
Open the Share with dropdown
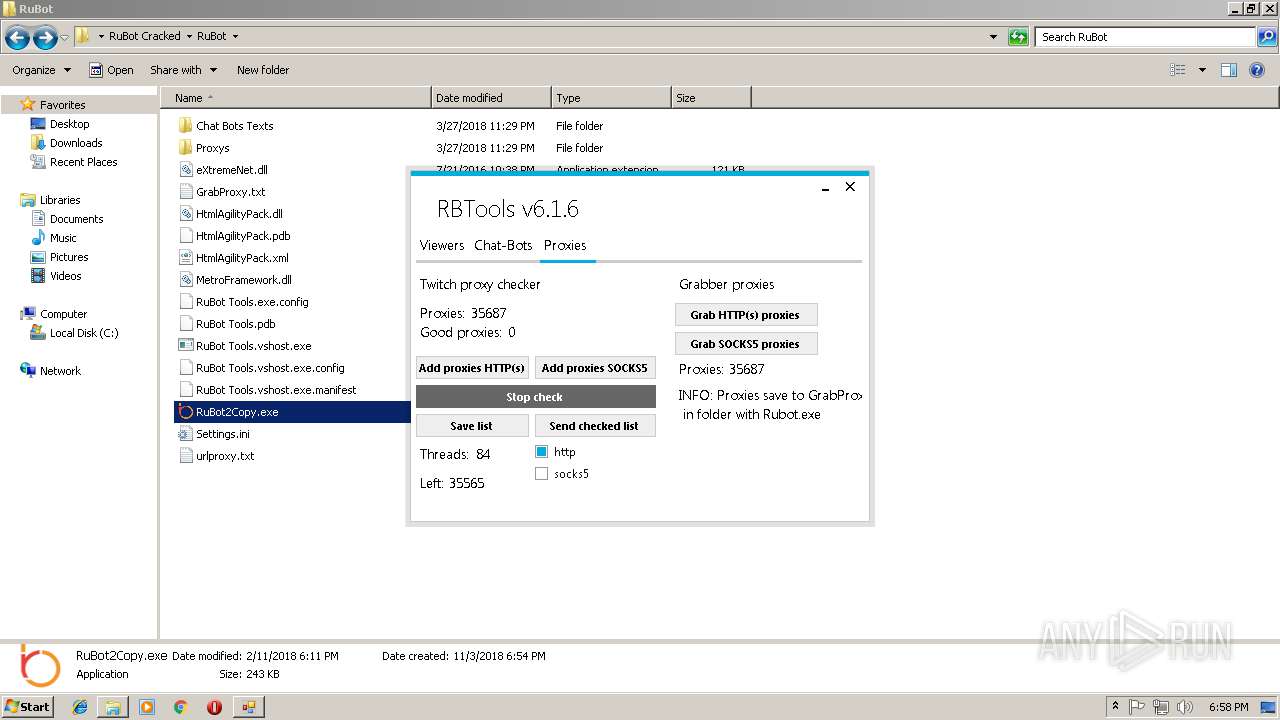(x=182, y=70)
